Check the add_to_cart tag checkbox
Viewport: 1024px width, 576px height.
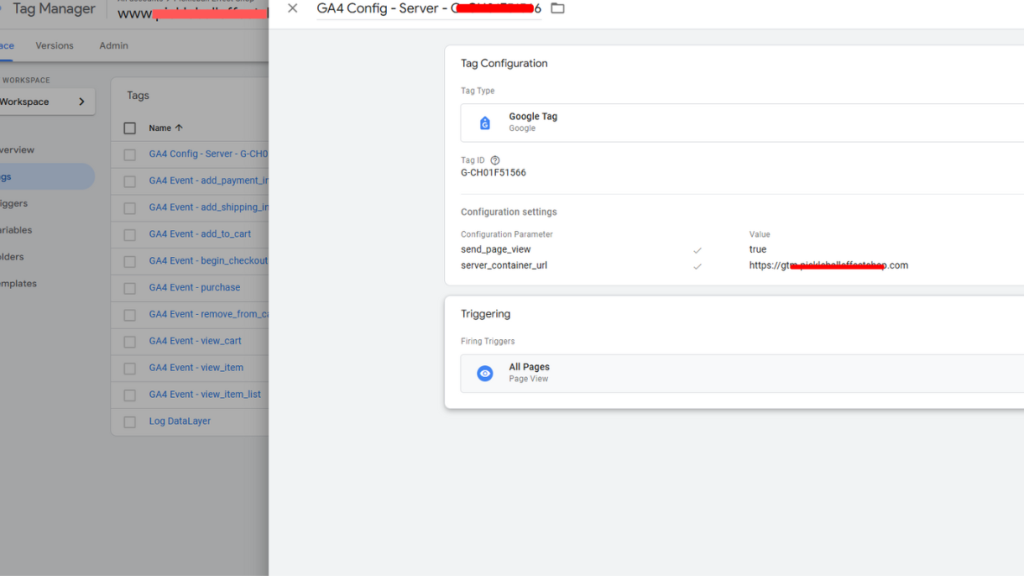(130, 235)
